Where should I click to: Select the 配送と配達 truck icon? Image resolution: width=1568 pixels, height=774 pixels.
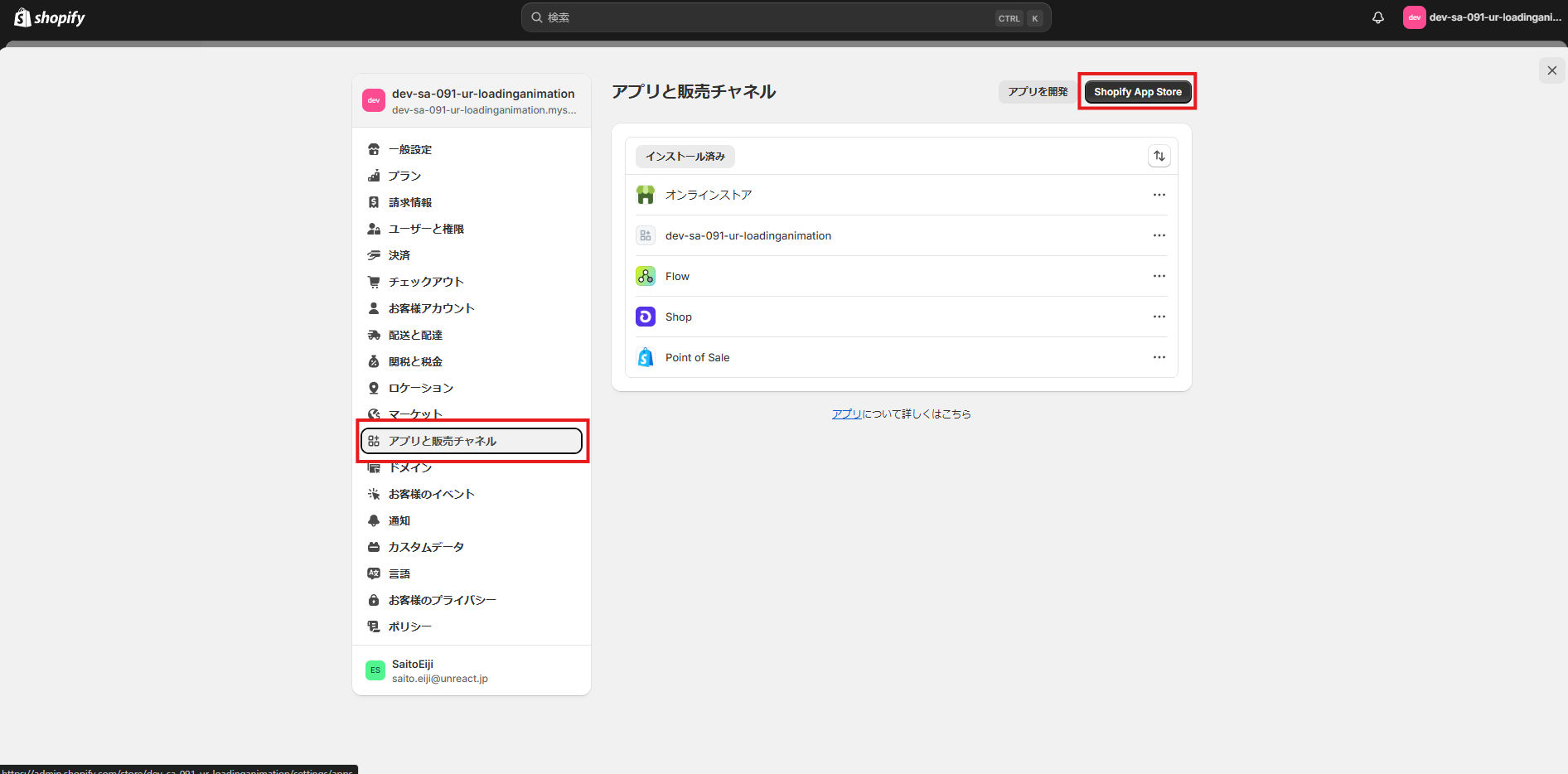375,334
